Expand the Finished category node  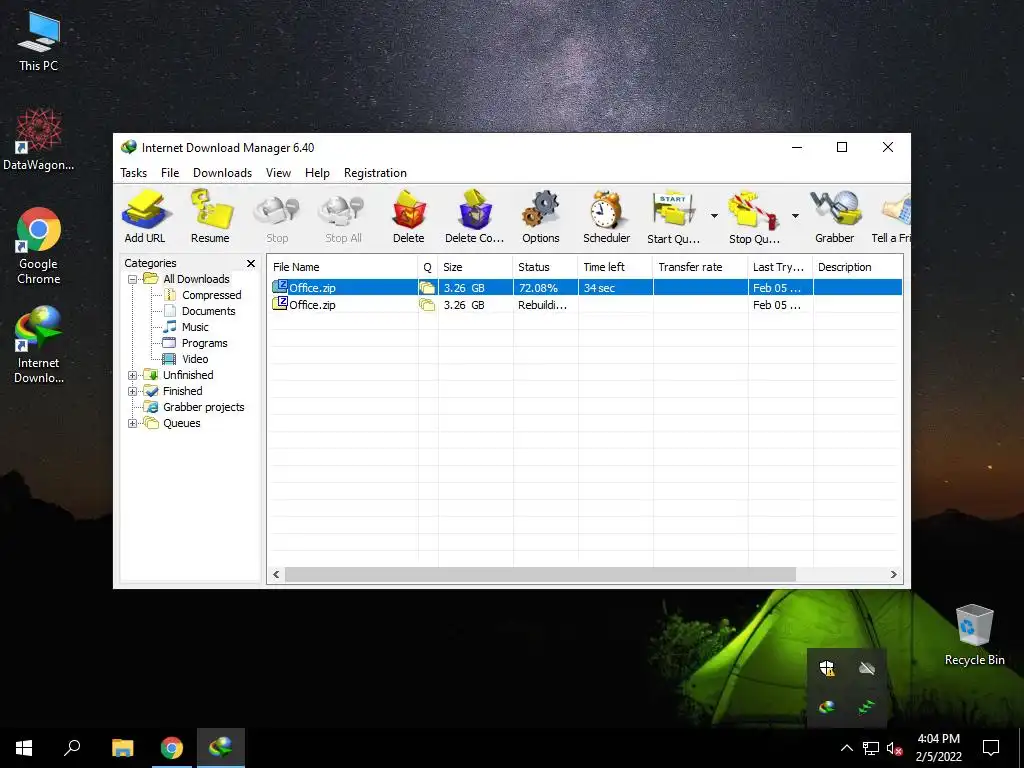coord(133,391)
